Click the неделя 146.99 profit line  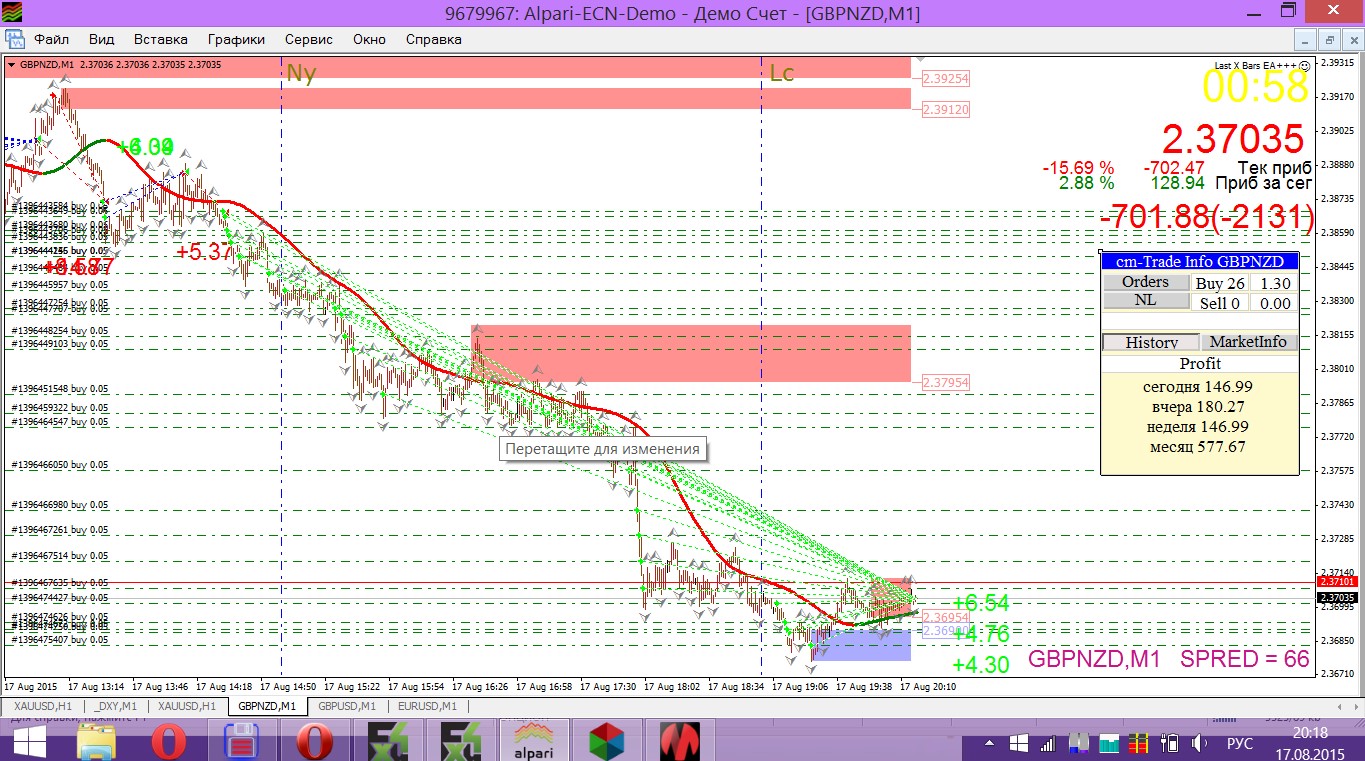[x=1198, y=426]
